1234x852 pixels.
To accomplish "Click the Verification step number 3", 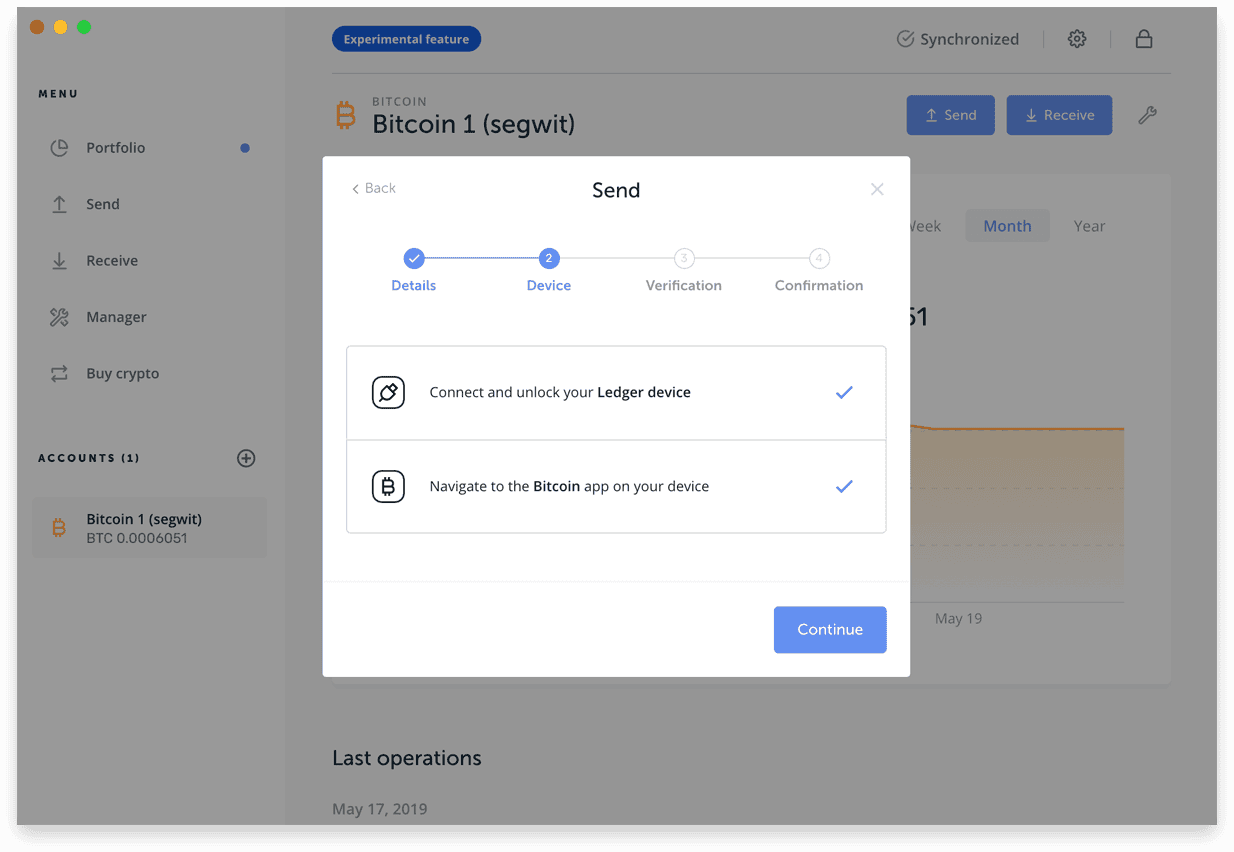I will 684,259.
